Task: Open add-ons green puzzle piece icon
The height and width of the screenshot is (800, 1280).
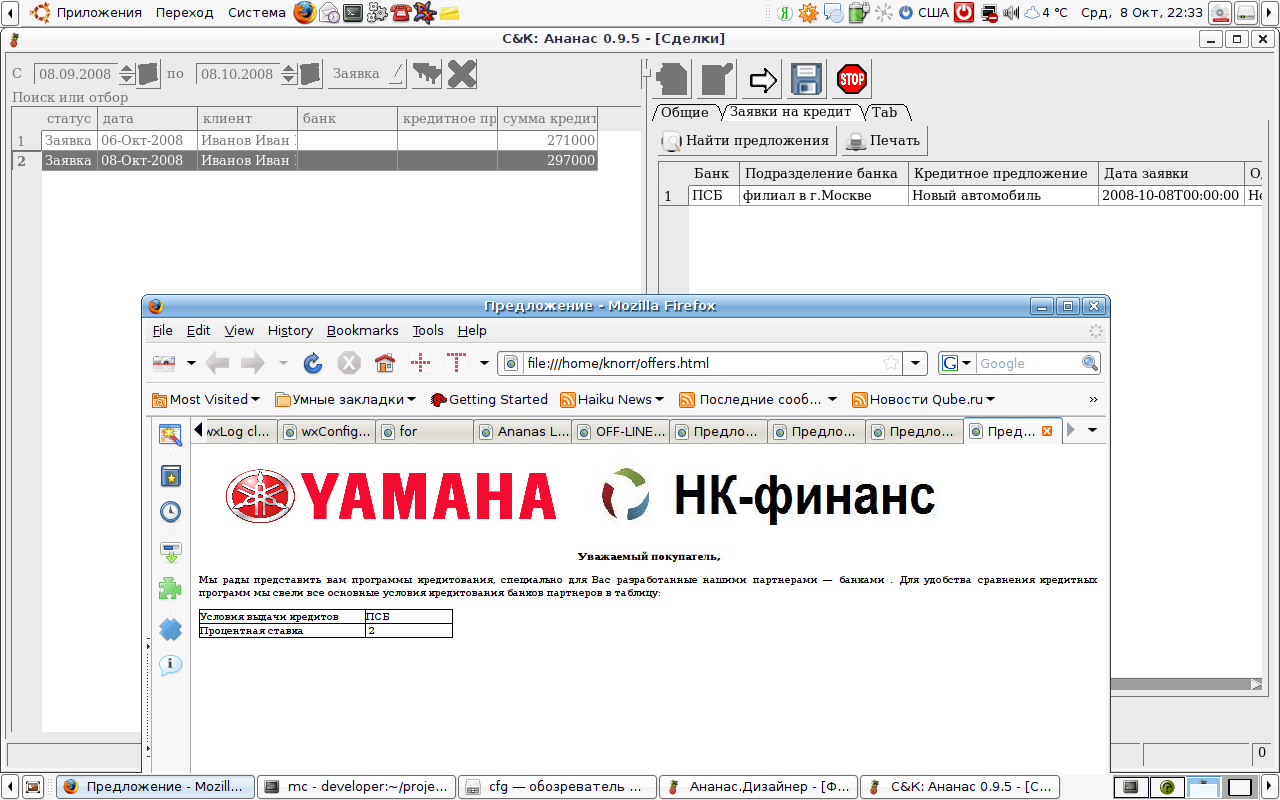Action: click(171, 589)
